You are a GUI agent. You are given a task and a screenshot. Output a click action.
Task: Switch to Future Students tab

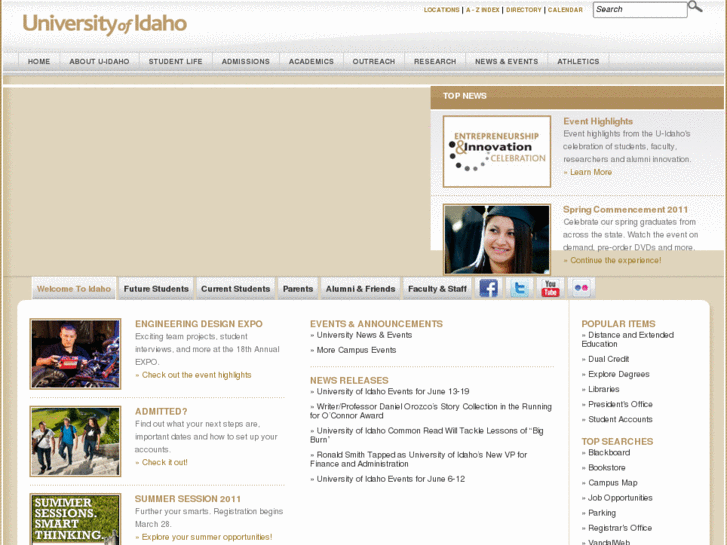[156, 289]
